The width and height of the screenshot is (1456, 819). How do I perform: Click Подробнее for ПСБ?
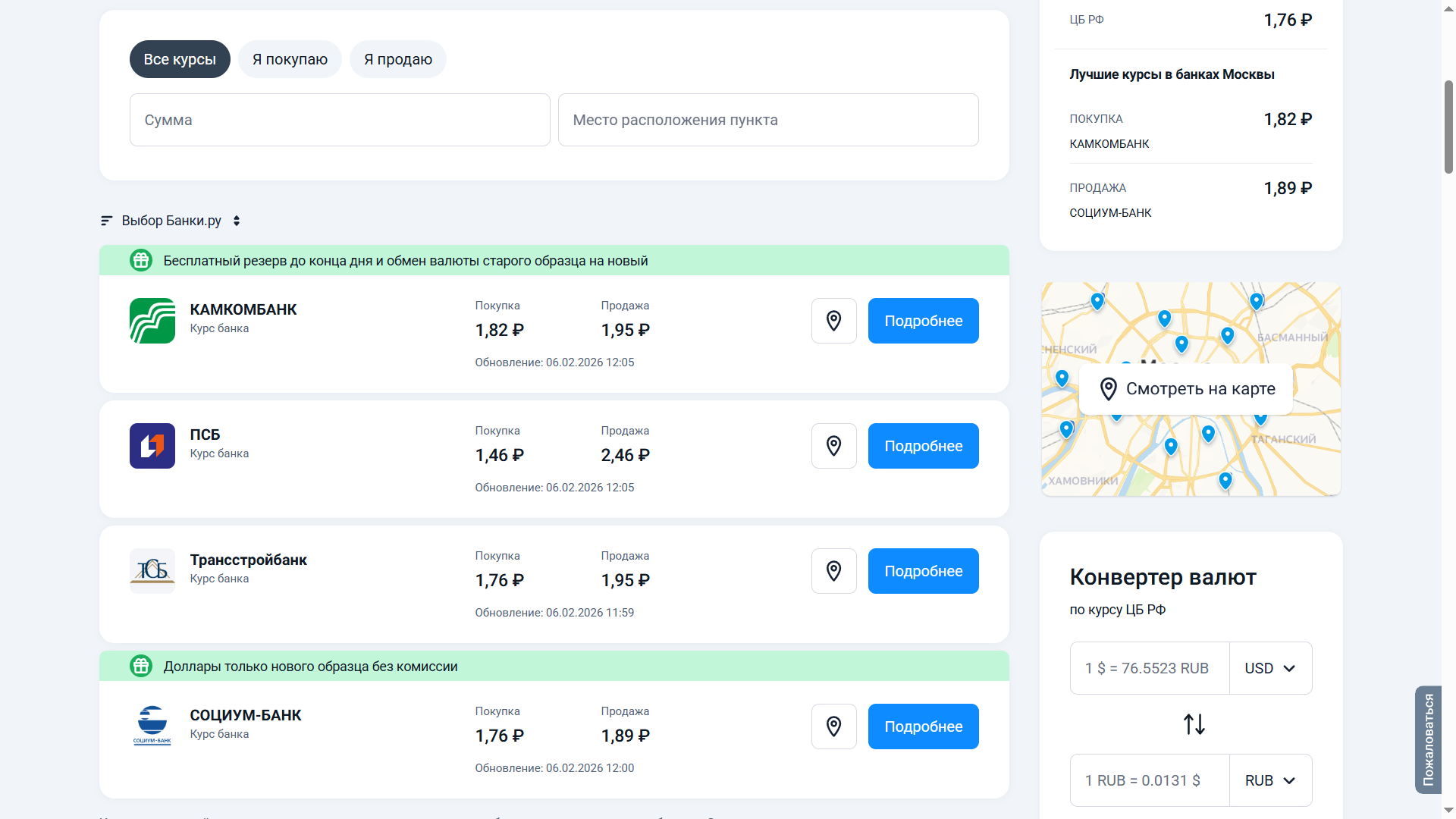923,446
